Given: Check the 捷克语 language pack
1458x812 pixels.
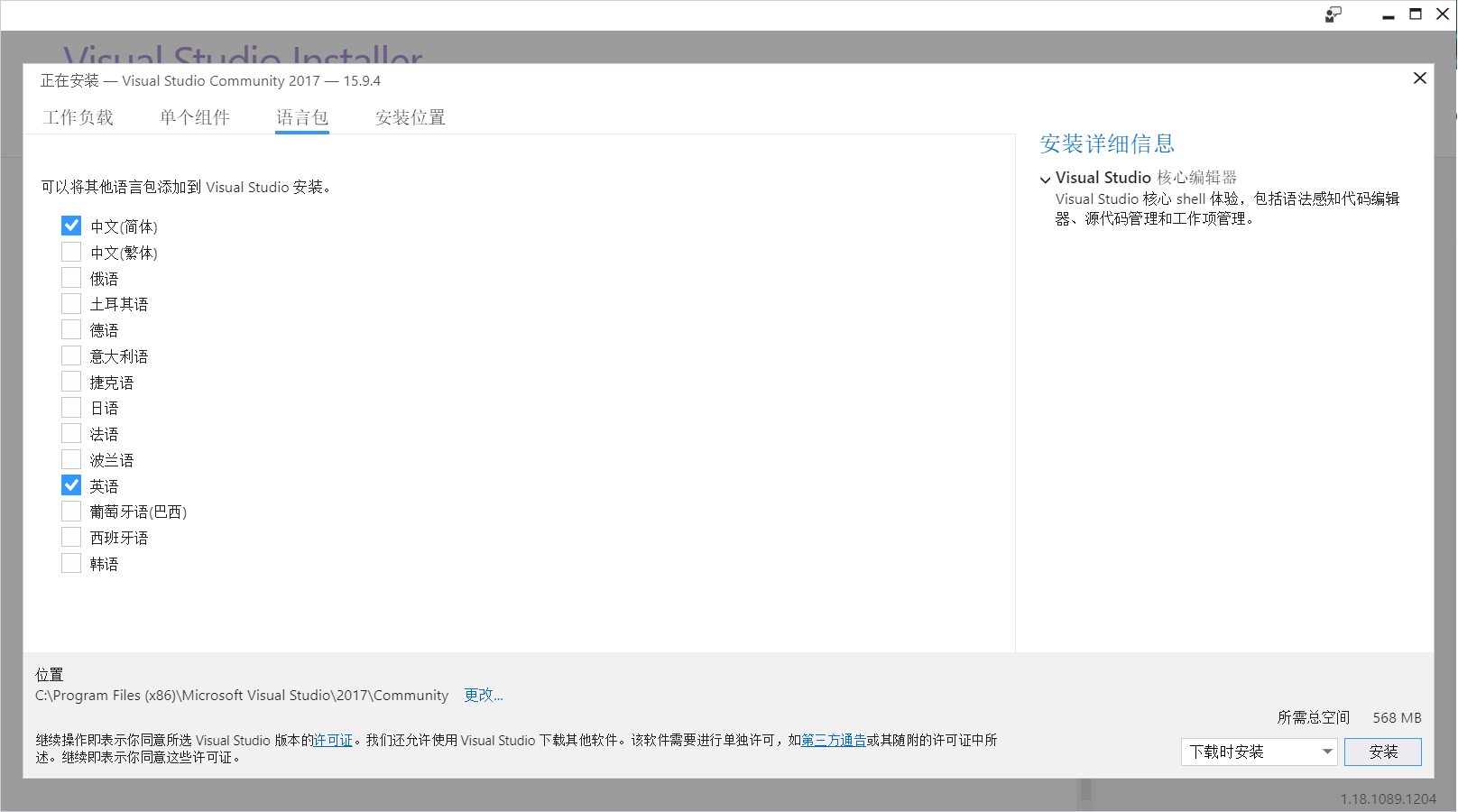Looking at the screenshot, I should coord(71,382).
